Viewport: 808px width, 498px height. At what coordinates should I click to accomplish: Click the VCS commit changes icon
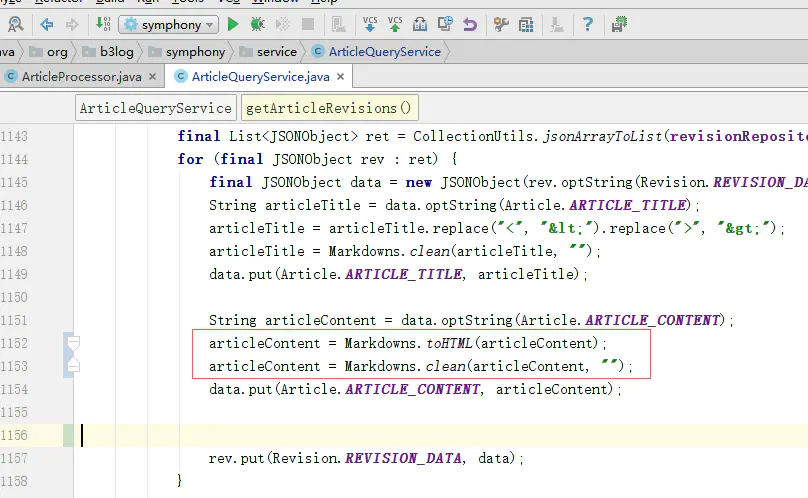(395, 24)
